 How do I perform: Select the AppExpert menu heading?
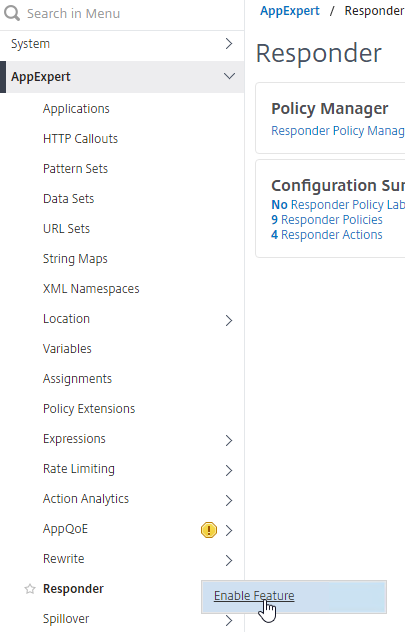[41, 77]
